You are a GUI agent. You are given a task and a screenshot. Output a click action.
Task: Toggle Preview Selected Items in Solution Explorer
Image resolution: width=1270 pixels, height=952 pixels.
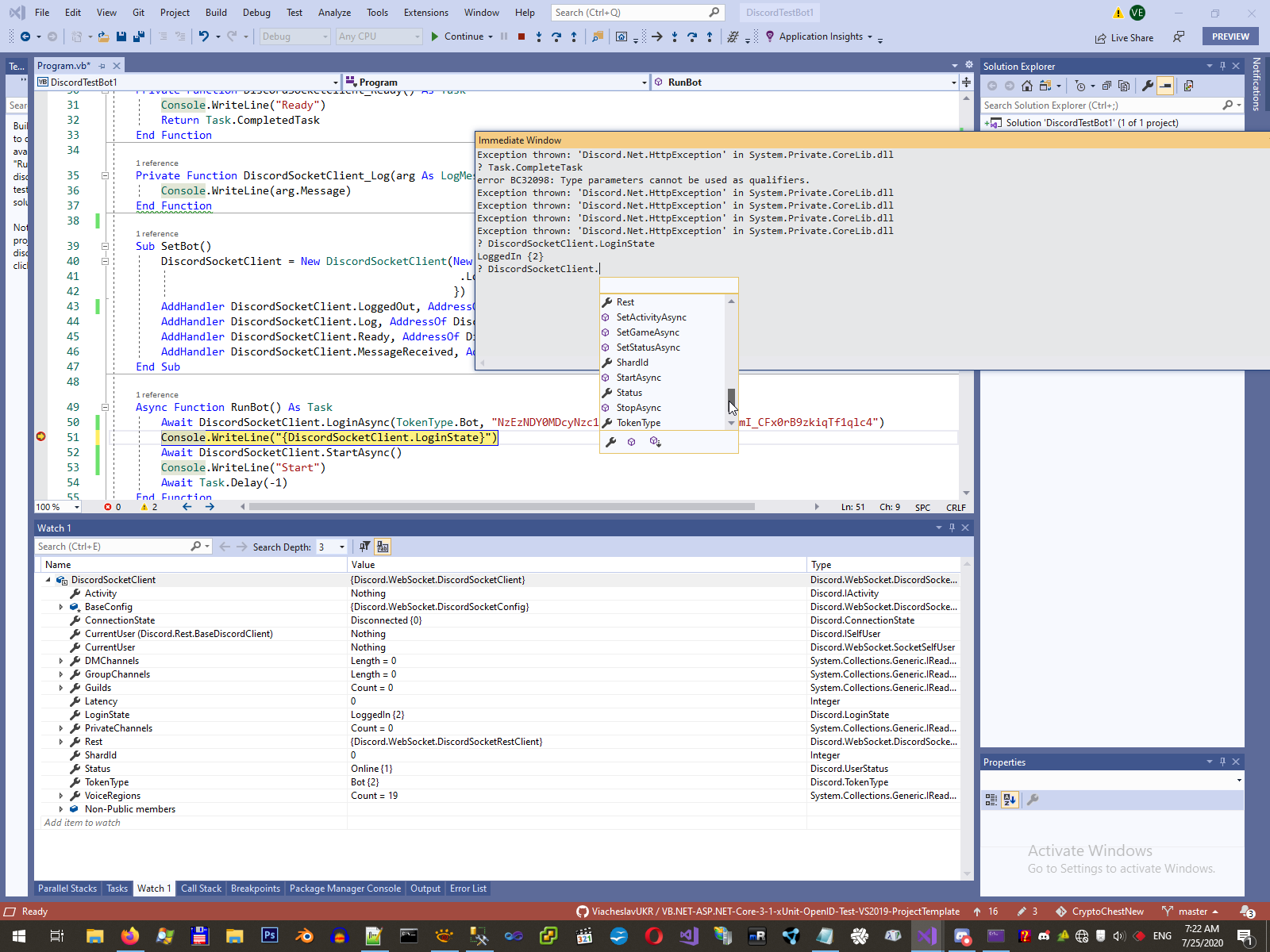(x=1165, y=86)
